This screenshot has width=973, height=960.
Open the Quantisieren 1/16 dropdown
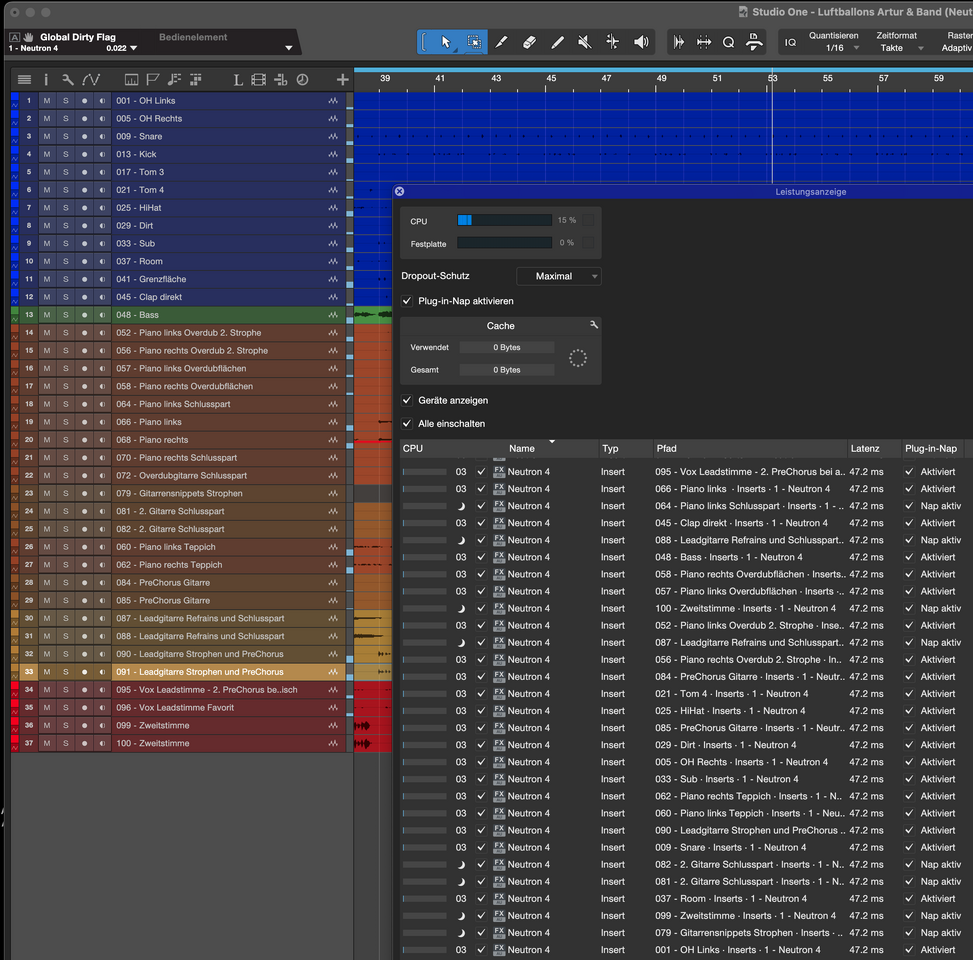pyautogui.click(x=835, y=48)
